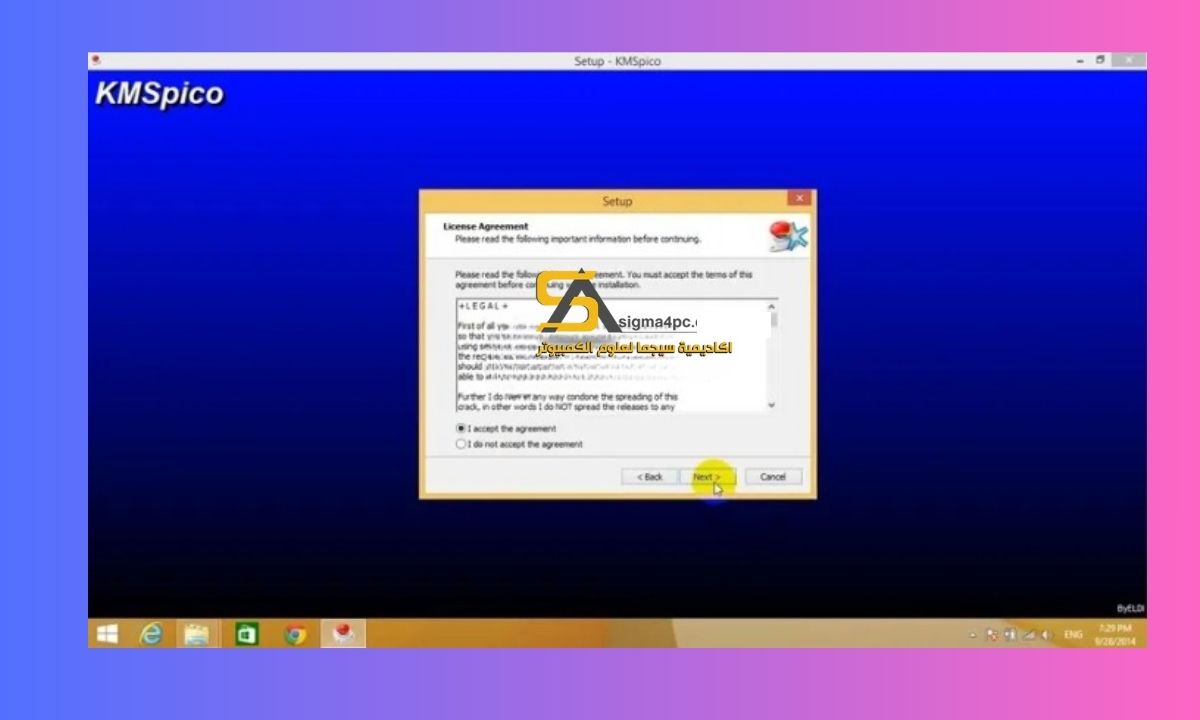Click the license text scrollbar thumb
Screen dimensions: 1200x720
pos(772,320)
